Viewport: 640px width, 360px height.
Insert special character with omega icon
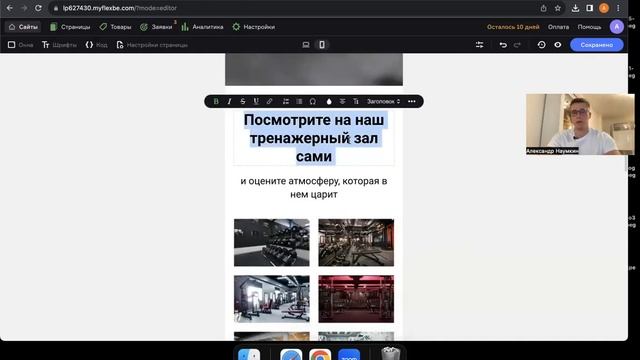coord(313,101)
